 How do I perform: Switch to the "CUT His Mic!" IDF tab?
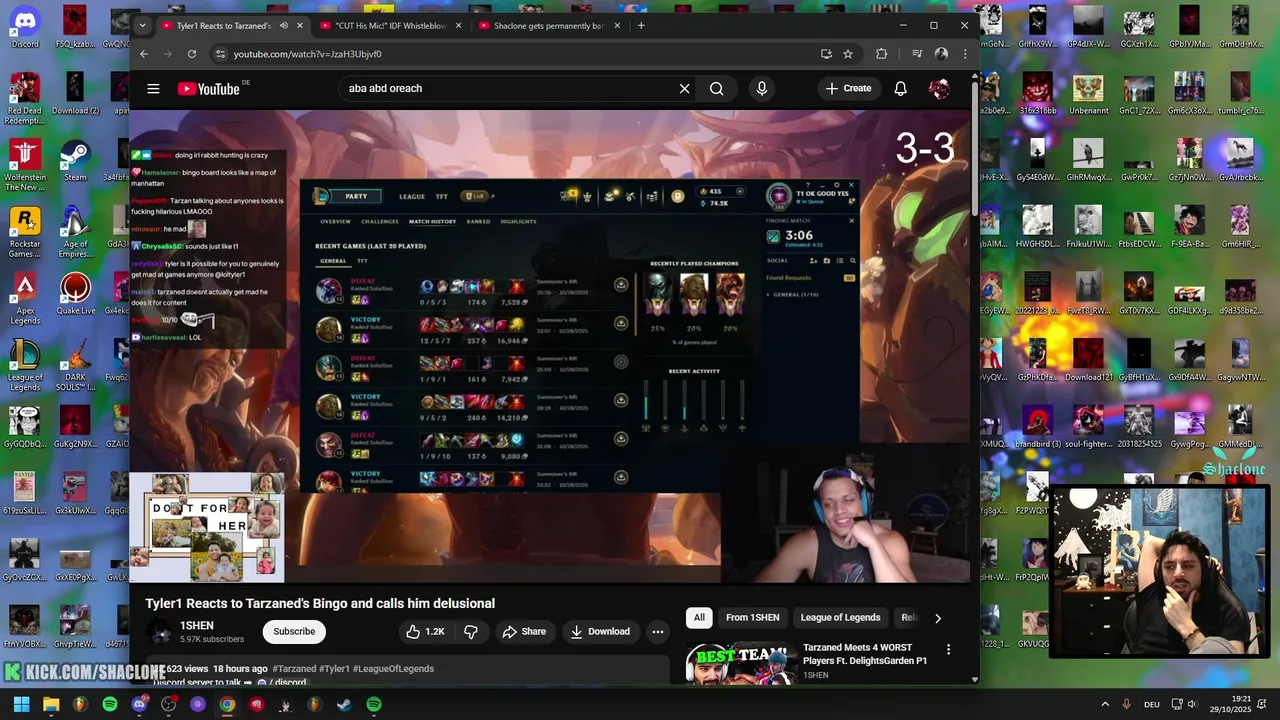[x=391, y=26]
